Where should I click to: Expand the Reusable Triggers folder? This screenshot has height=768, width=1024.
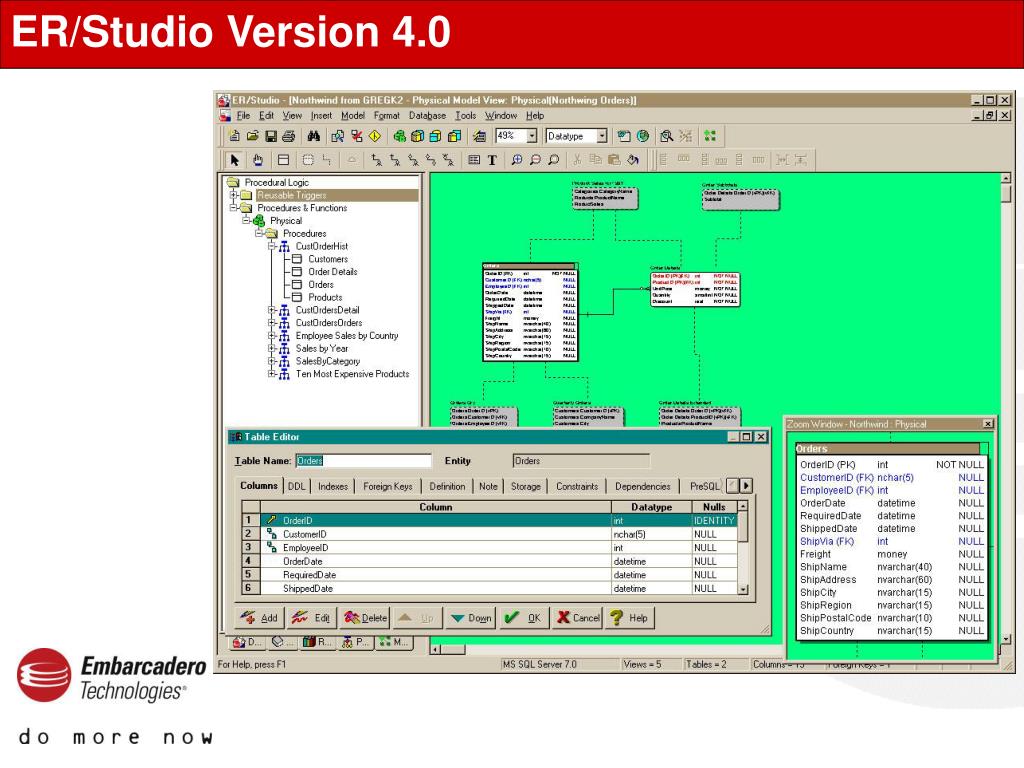(x=234, y=195)
